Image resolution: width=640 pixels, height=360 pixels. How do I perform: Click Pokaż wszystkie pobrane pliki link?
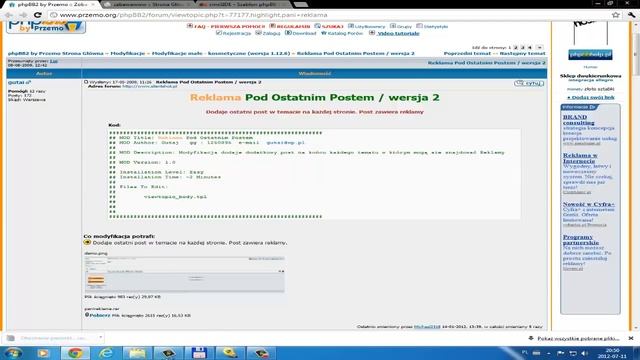click(578, 338)
